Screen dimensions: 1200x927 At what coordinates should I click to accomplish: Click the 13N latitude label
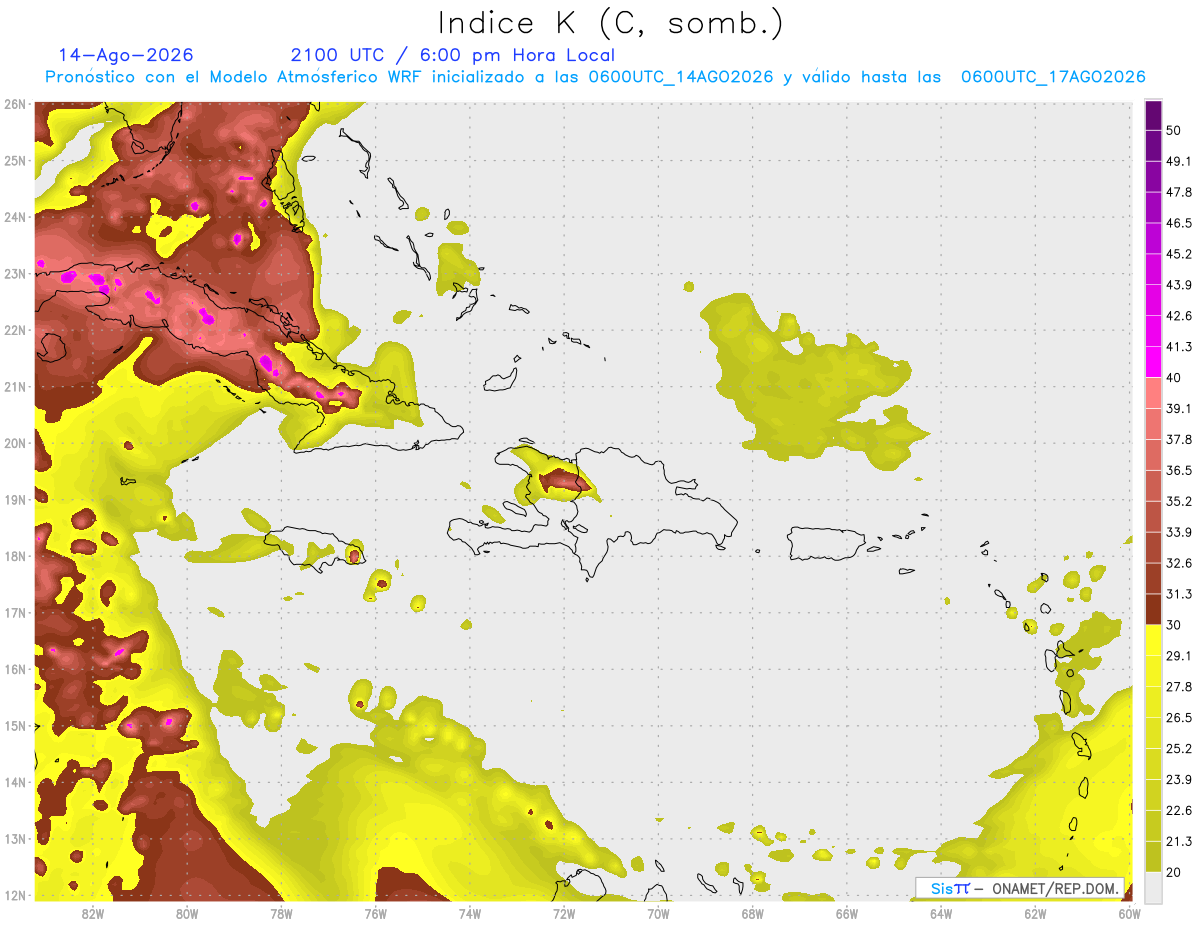15,838
